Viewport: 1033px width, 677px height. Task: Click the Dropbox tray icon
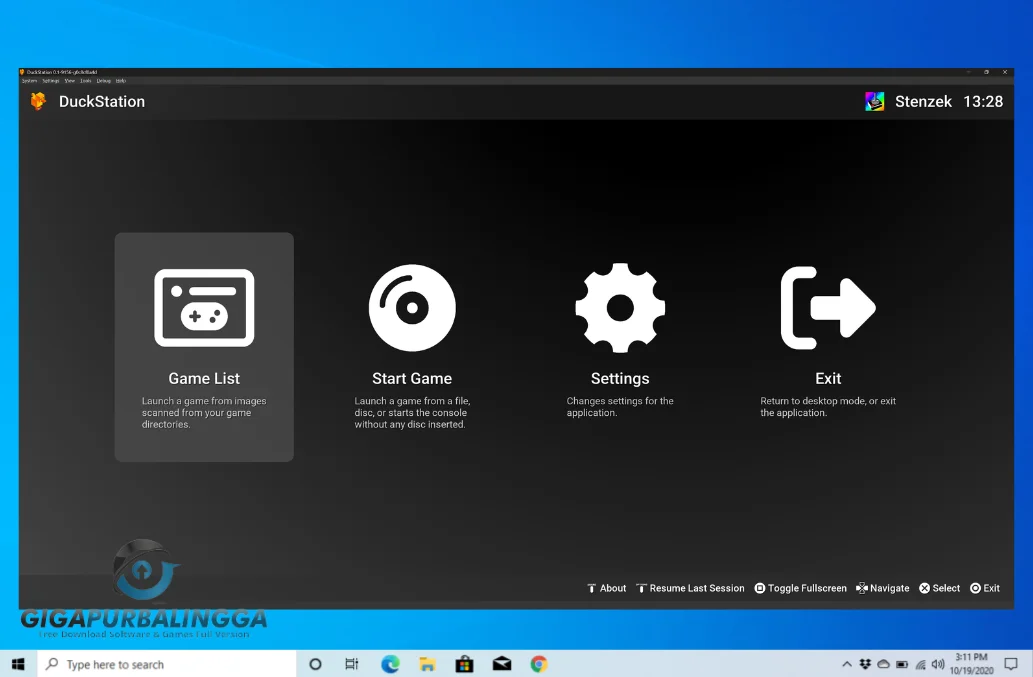[865, 664]
